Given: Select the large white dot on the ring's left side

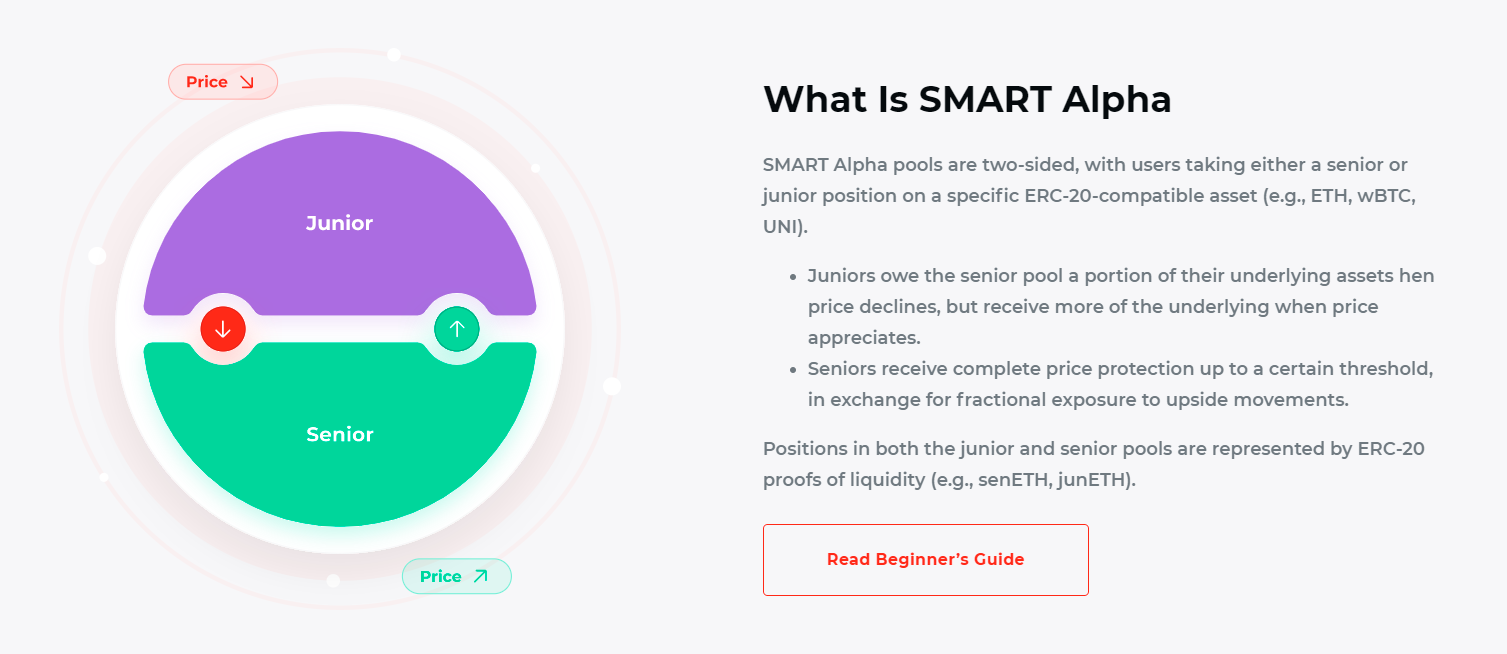Looking at the screenshot, I should (97, 256).
